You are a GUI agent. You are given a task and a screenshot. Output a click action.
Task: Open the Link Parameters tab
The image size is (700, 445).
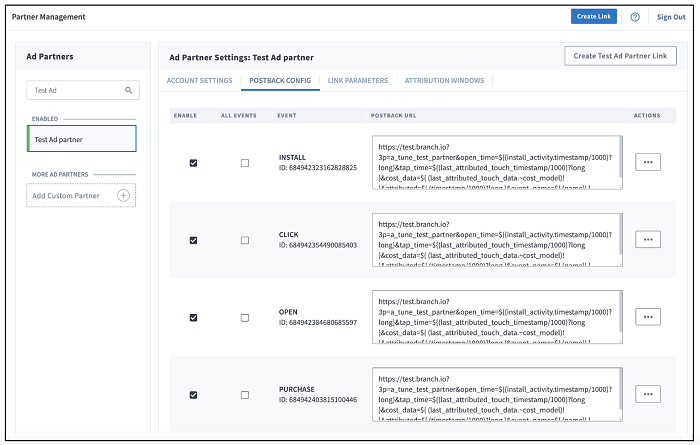(x=357, y=81)
